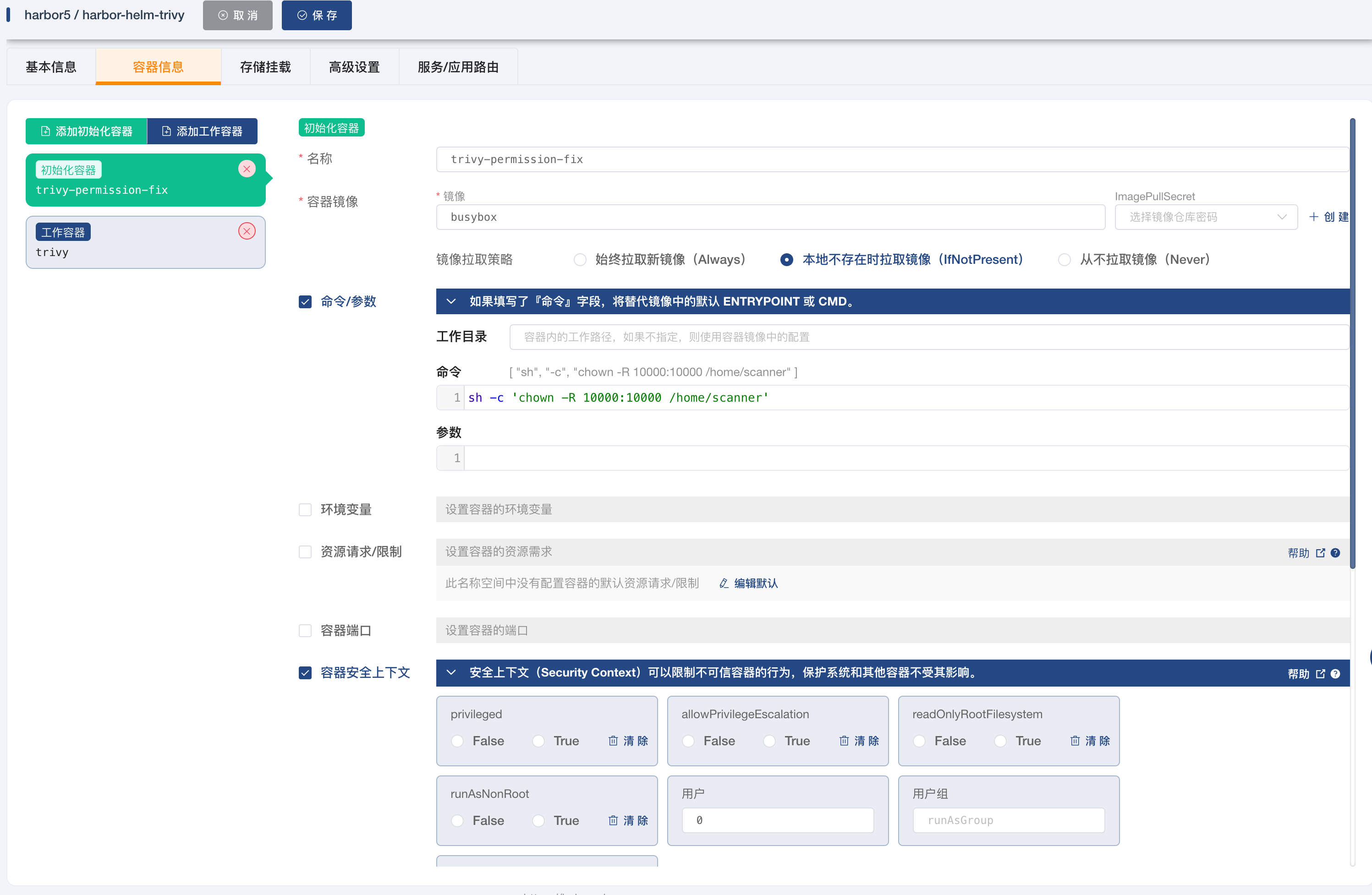Clear the allowPrivilegeEscalation selection
1372x895 pixels.
pos(859,741)
